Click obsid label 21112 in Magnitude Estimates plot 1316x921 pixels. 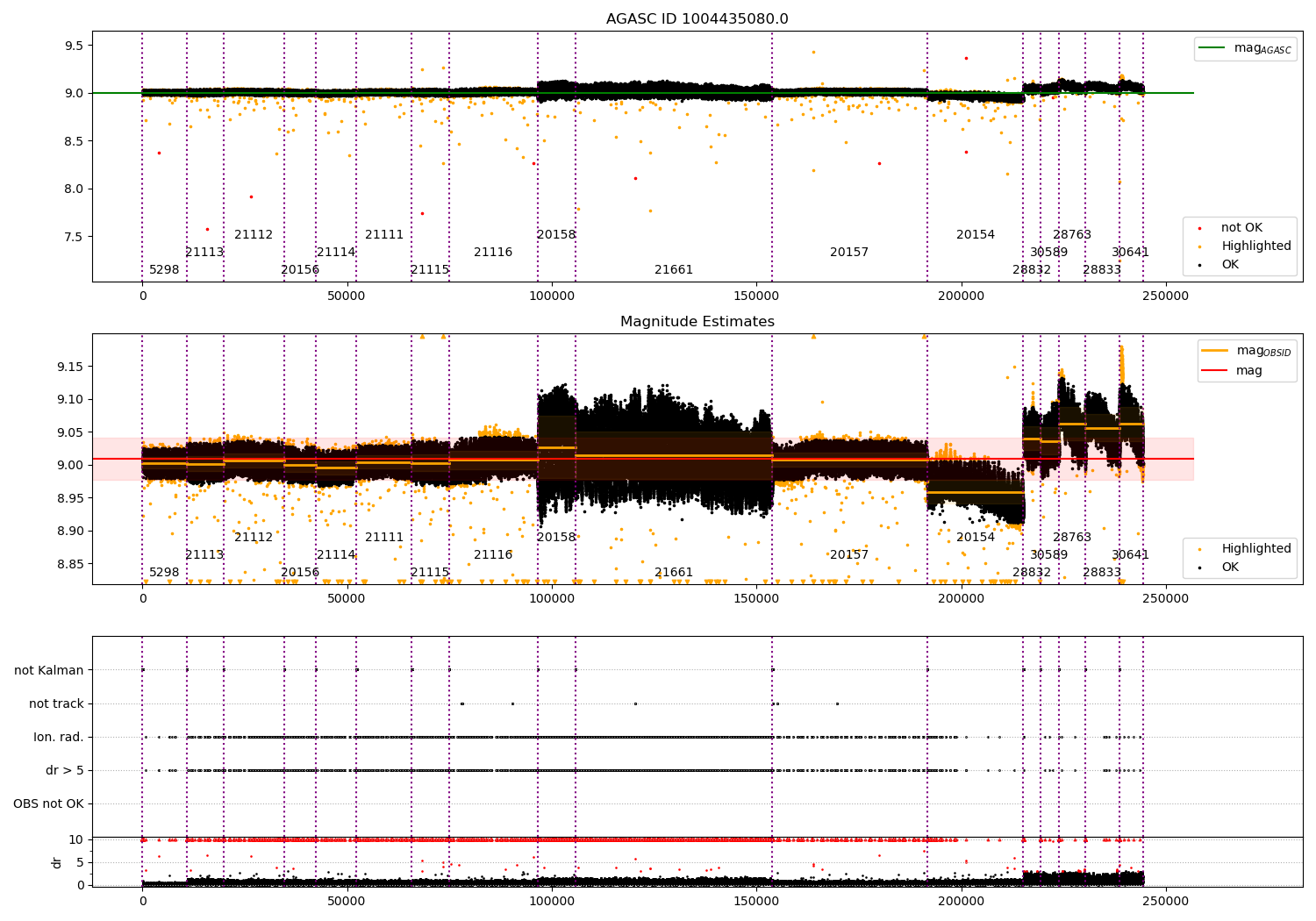point(254,538)
